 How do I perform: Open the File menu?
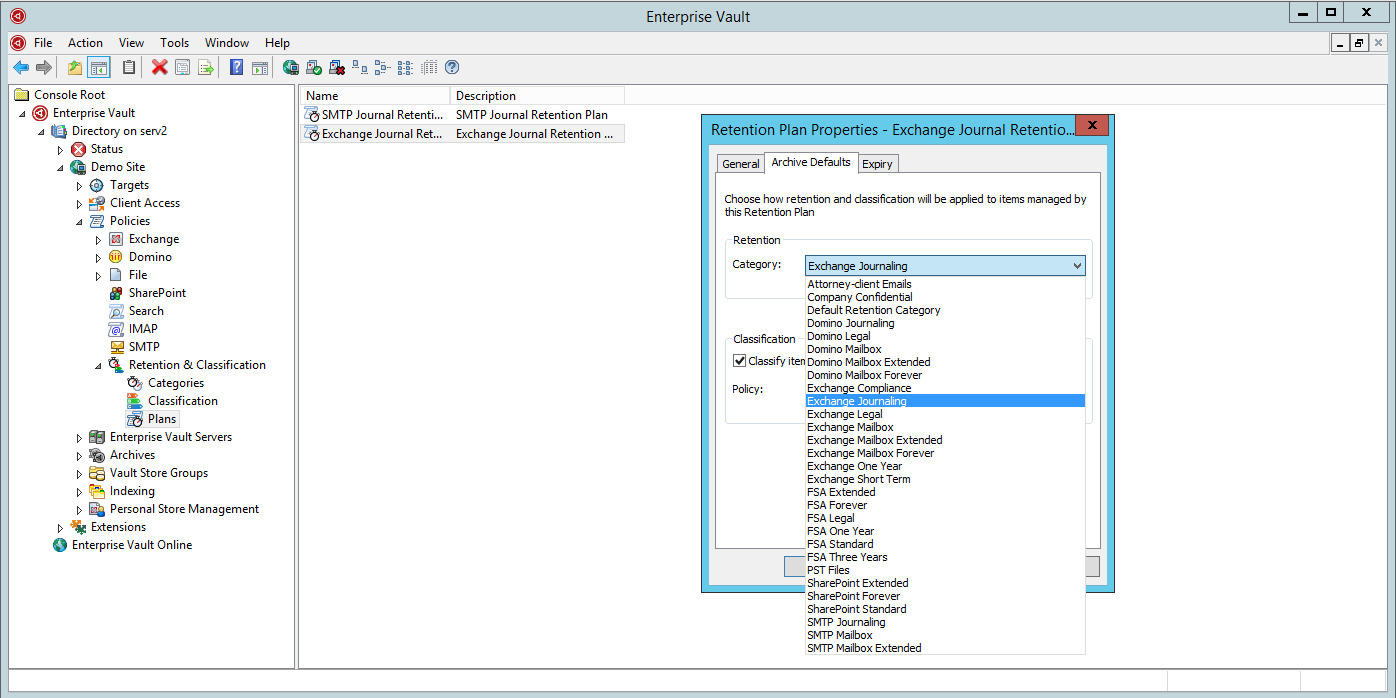[x=43, y=43]
